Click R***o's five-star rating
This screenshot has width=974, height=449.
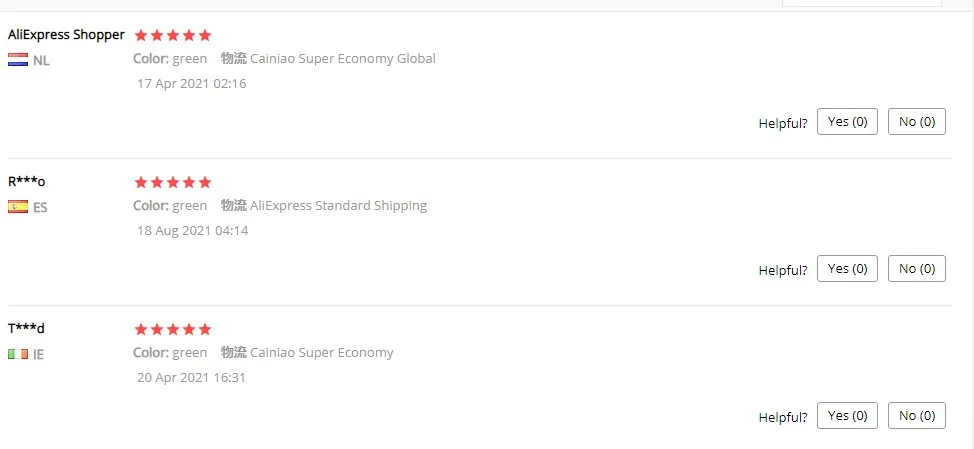point(173,182)
